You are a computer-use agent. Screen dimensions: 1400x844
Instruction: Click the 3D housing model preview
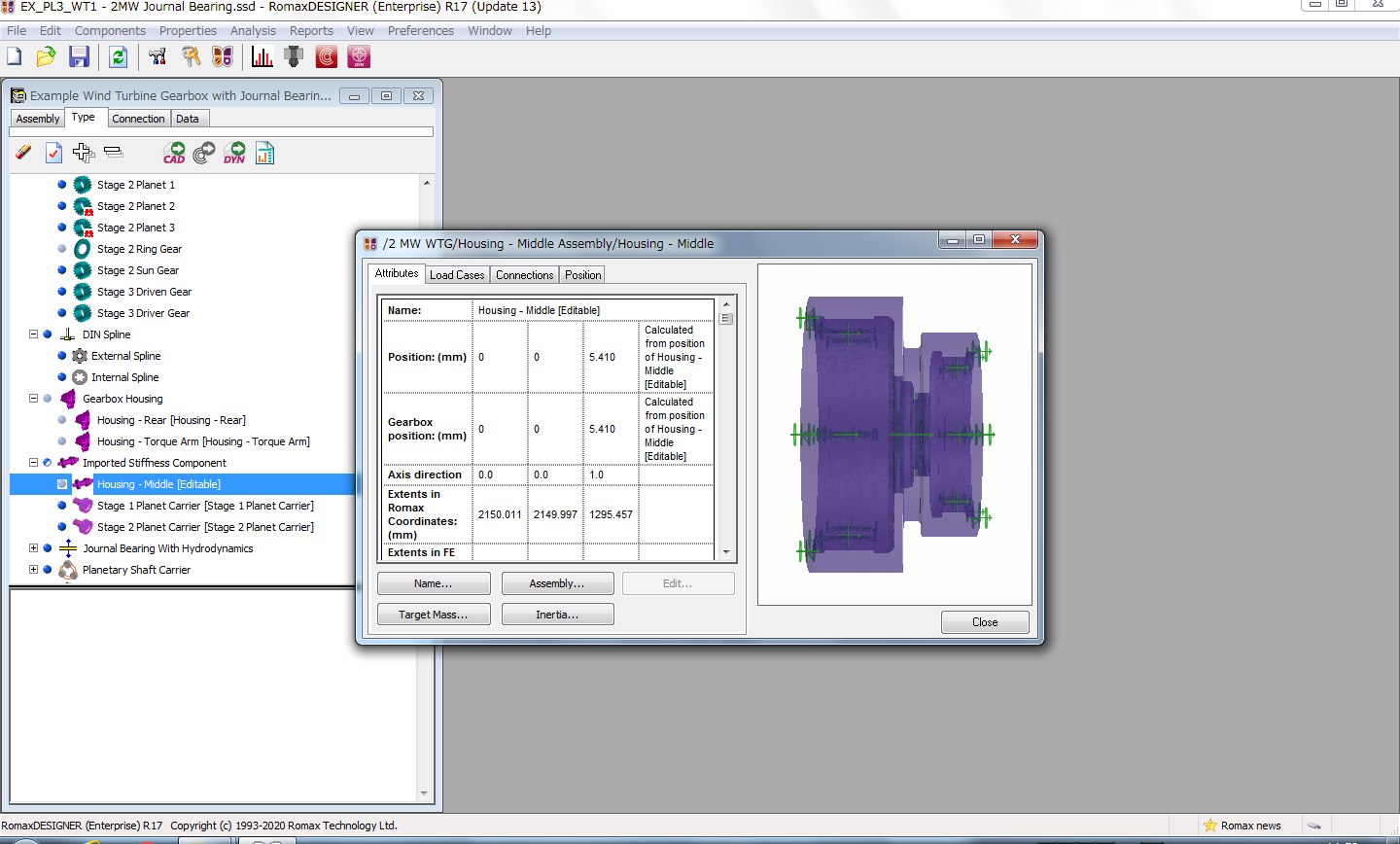pyautogui.click(x=894, y=435)
